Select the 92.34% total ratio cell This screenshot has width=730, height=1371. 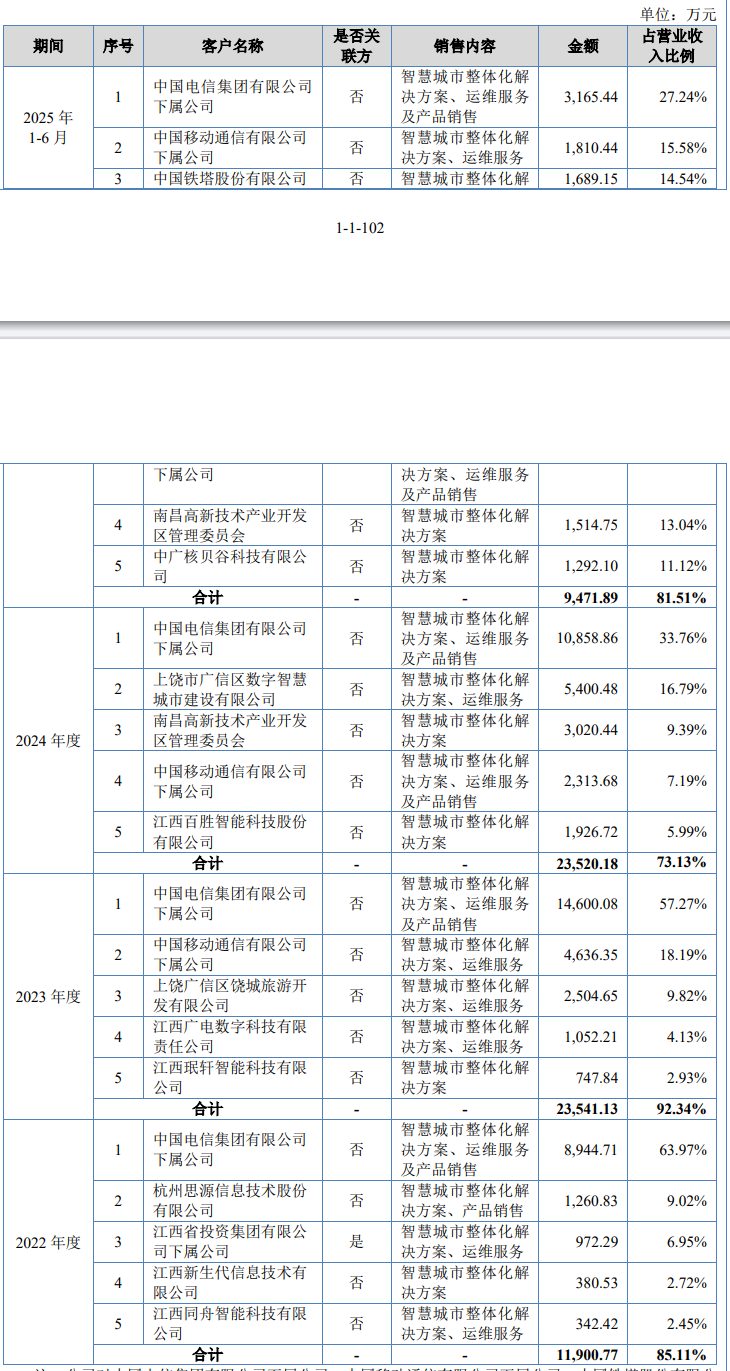[x=679, y=1109]
